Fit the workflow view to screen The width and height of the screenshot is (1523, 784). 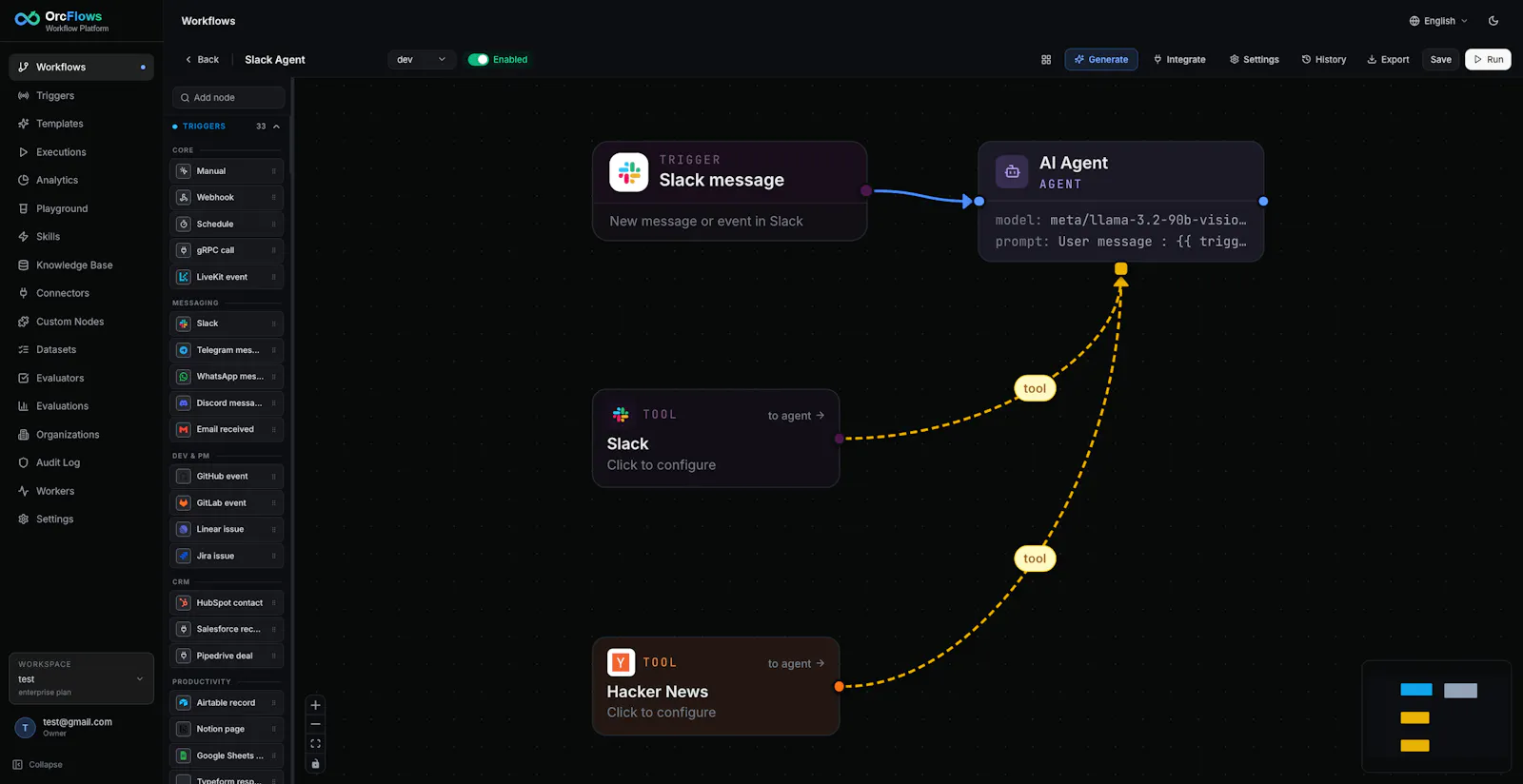[316, 744]
